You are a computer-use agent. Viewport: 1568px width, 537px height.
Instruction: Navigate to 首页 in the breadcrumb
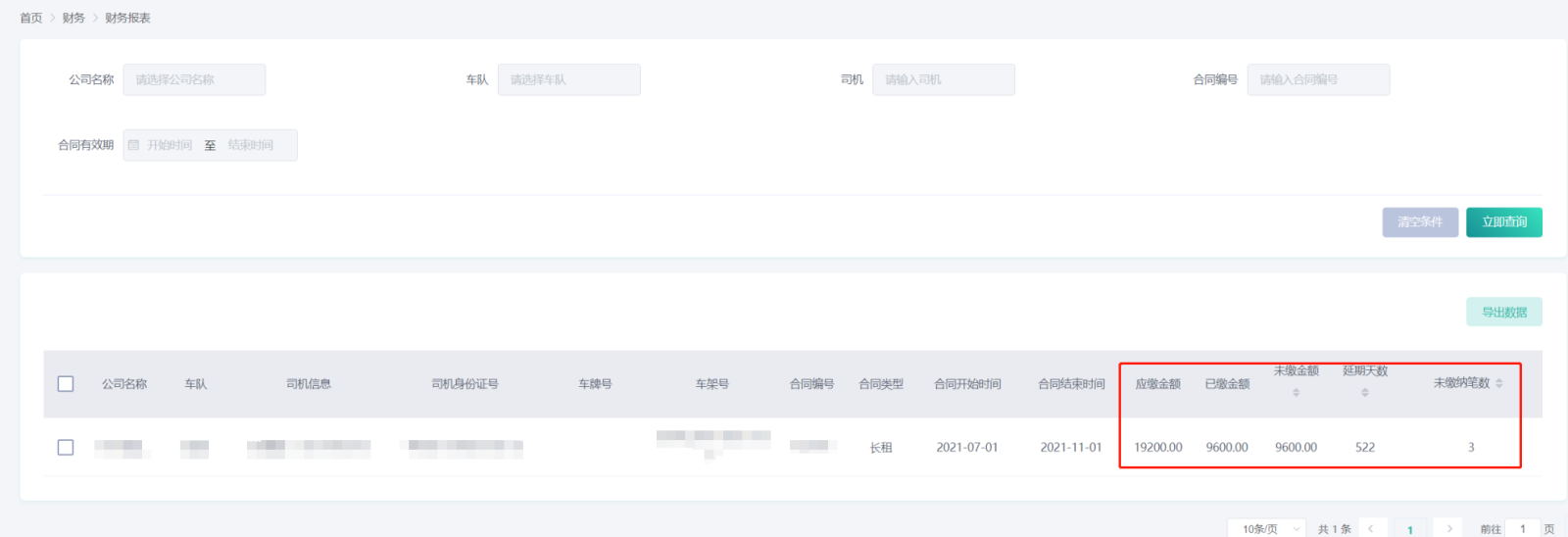[31, 18]
